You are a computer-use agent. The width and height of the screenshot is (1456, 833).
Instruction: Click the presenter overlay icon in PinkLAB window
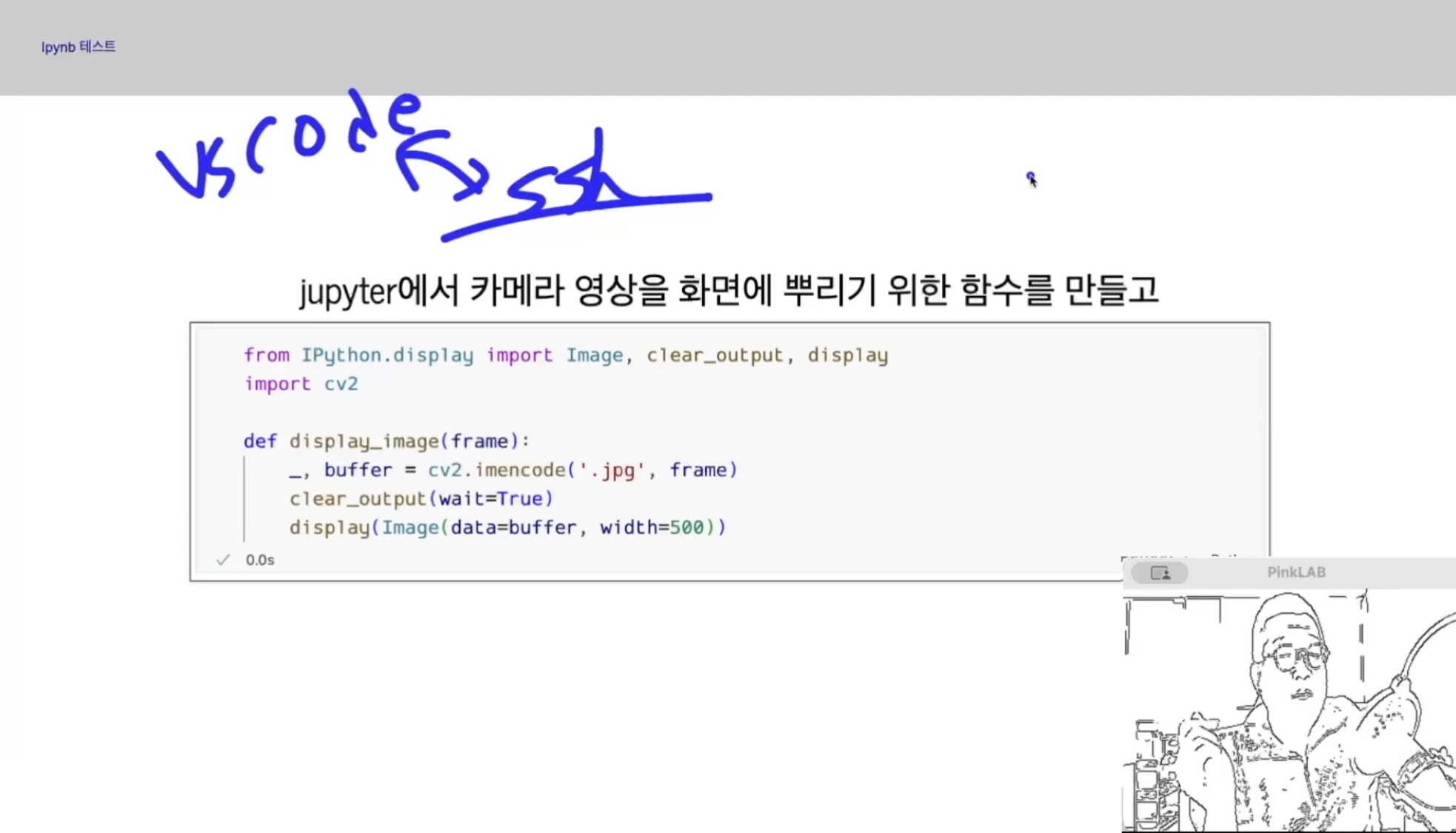(x=1160, y=572)
